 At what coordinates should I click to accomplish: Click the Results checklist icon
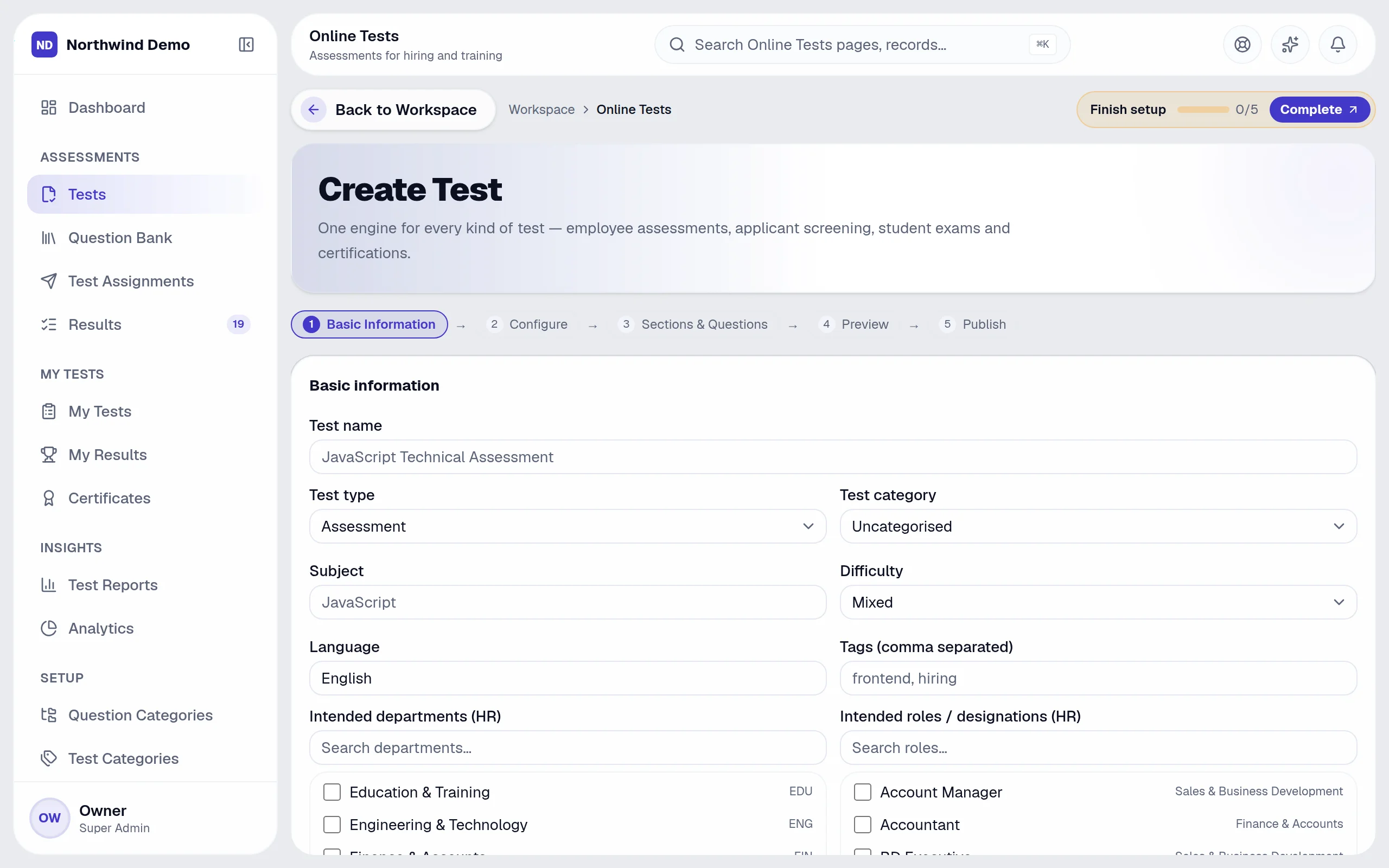(49, 324)
